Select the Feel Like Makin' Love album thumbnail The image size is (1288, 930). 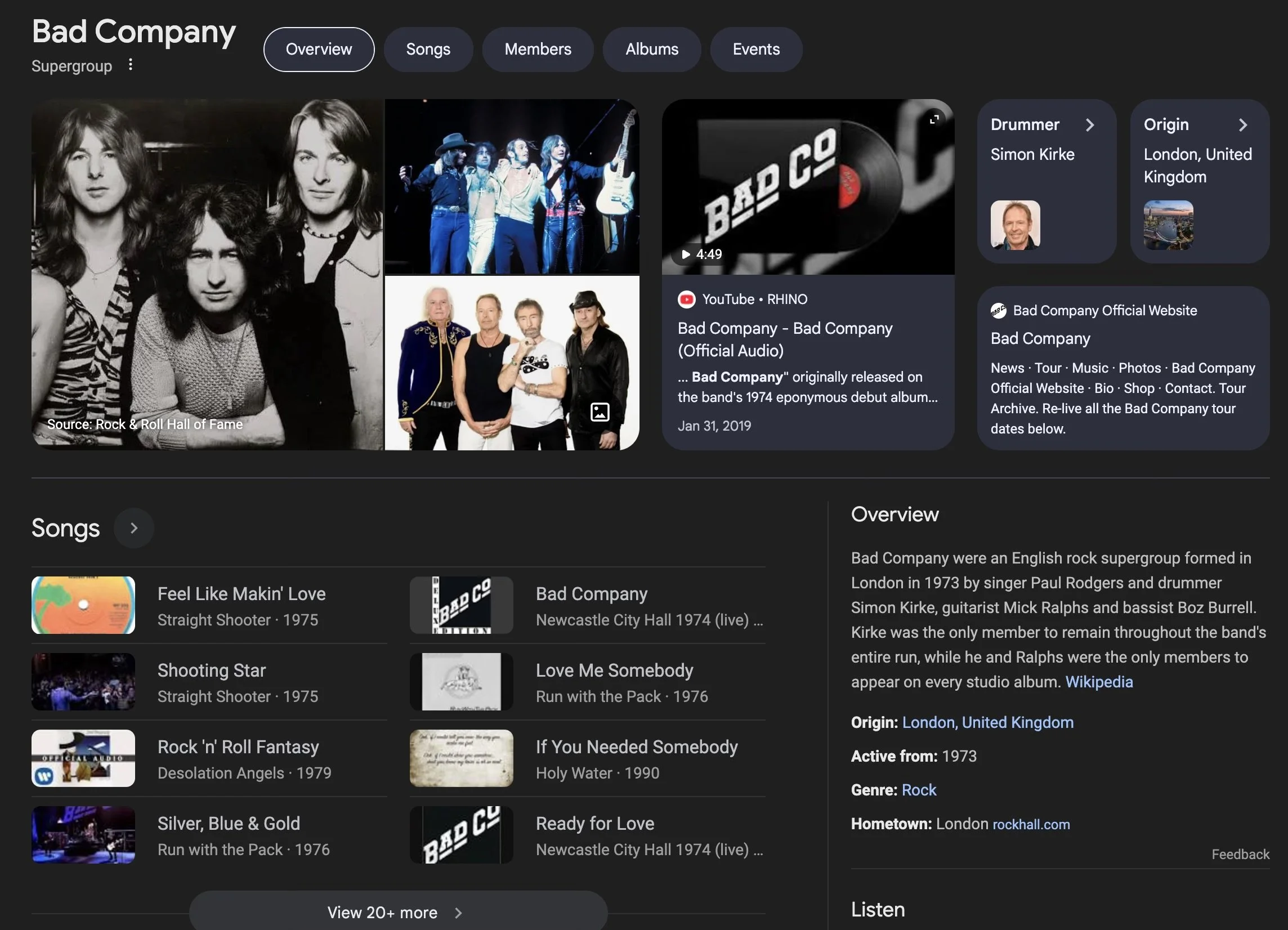[x=83, y=605]
